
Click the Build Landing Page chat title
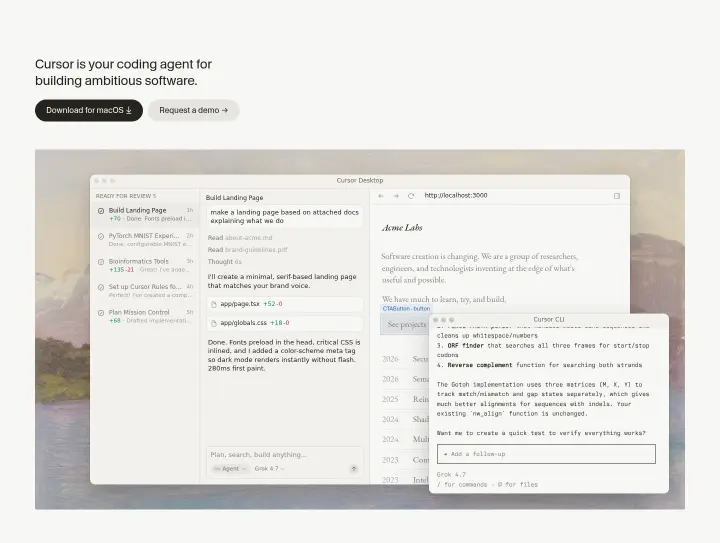(234, 198)
